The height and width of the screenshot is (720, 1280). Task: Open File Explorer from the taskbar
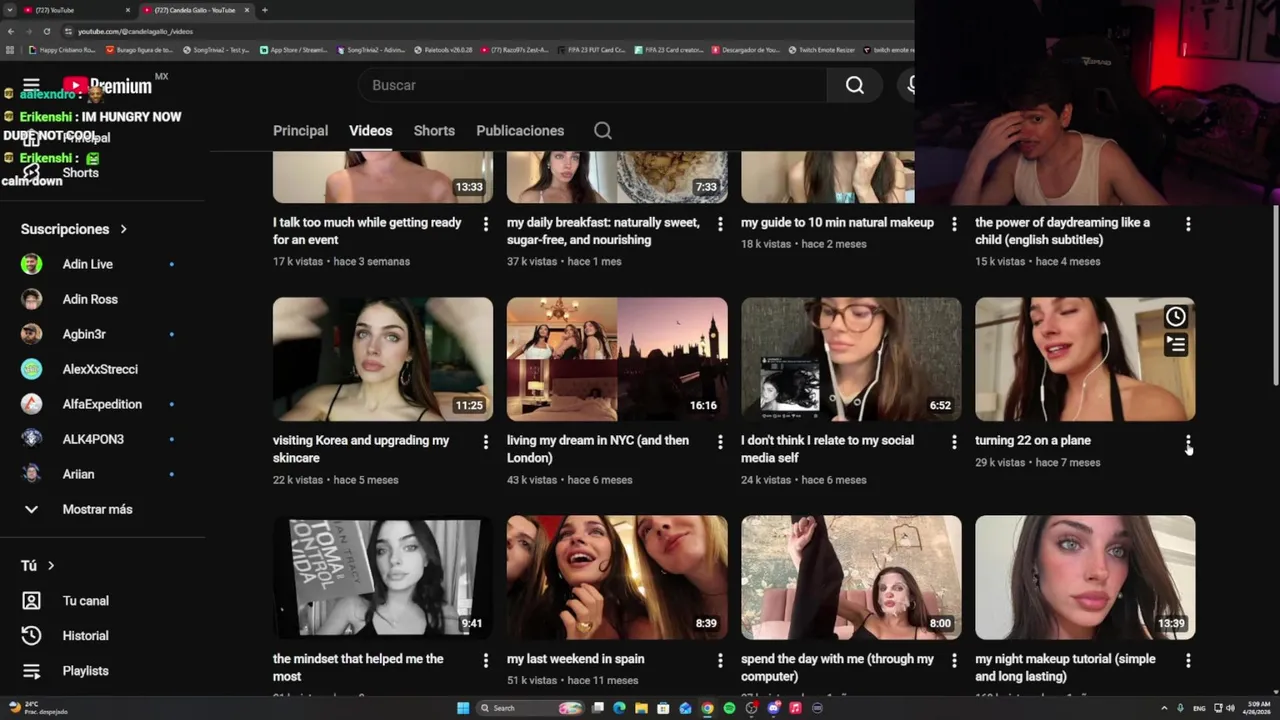click(x=641, y=708)
